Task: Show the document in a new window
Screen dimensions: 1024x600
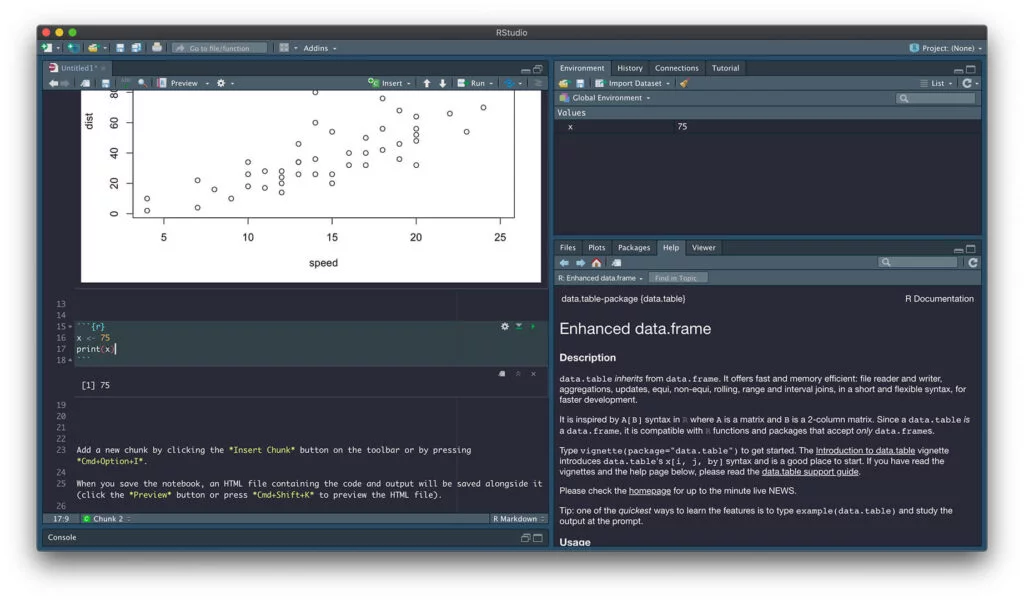Action: coord(85,83)
